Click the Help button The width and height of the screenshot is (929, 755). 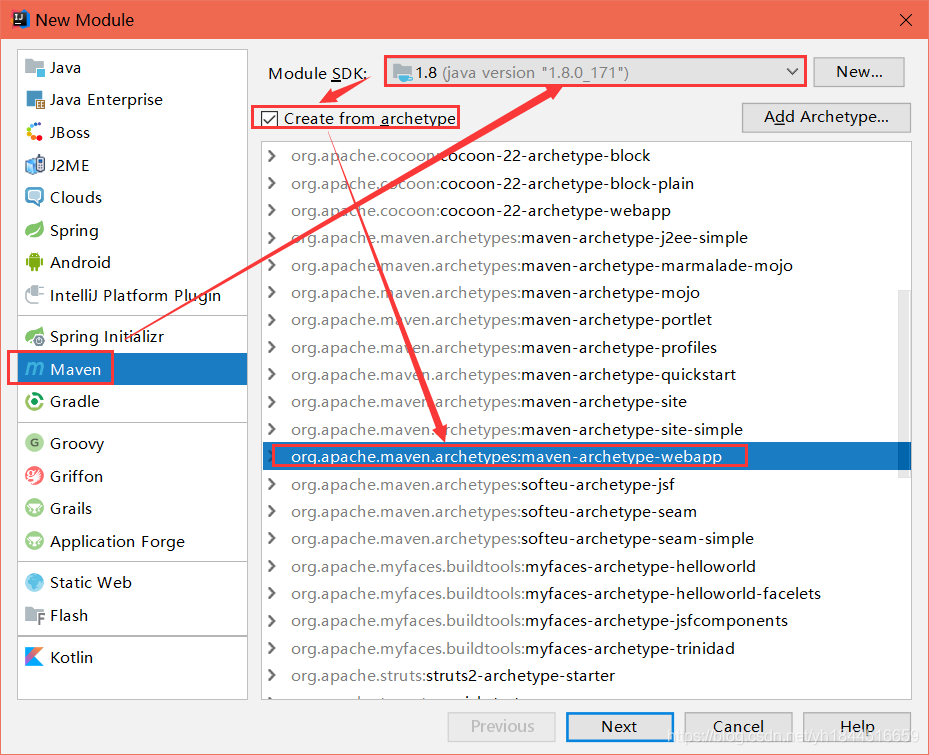coord(857,727)
